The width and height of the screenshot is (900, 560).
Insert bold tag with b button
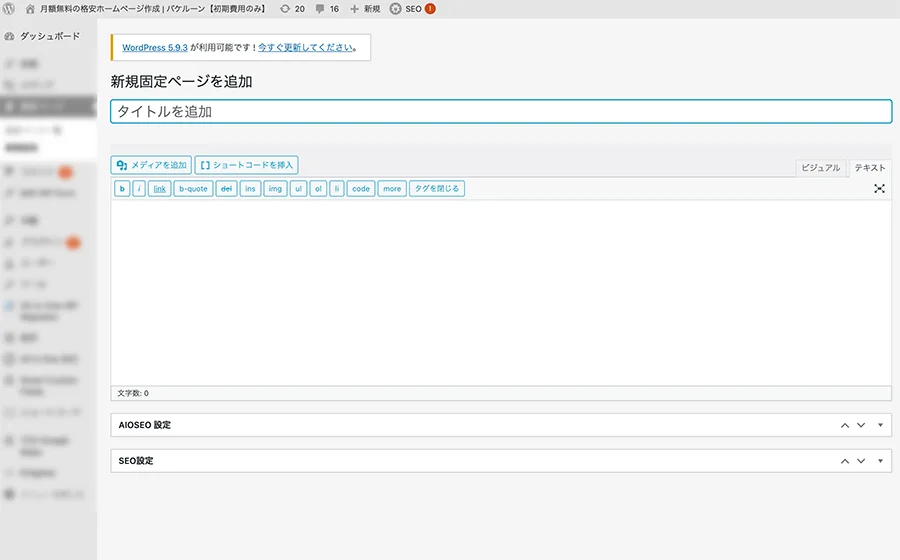(122, 189)
